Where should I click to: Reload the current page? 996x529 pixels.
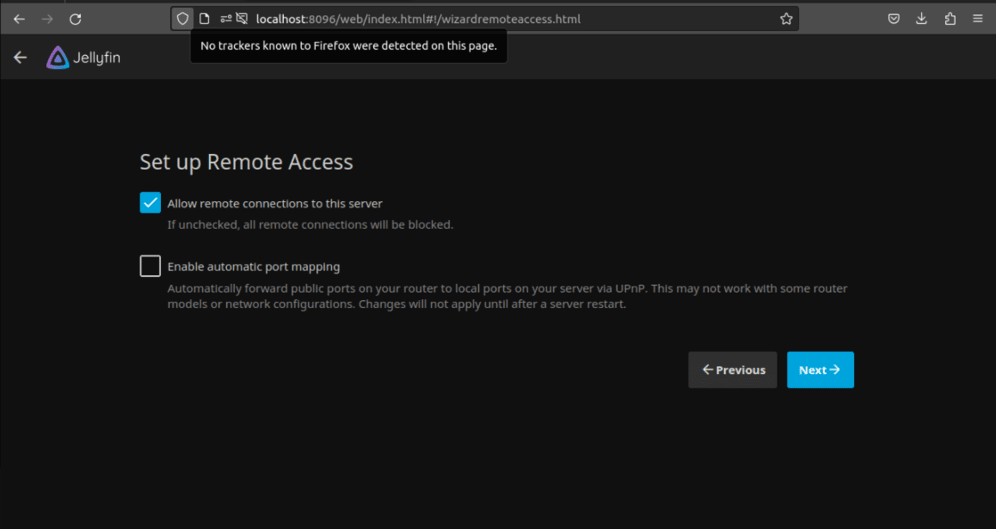click(75, 19)
